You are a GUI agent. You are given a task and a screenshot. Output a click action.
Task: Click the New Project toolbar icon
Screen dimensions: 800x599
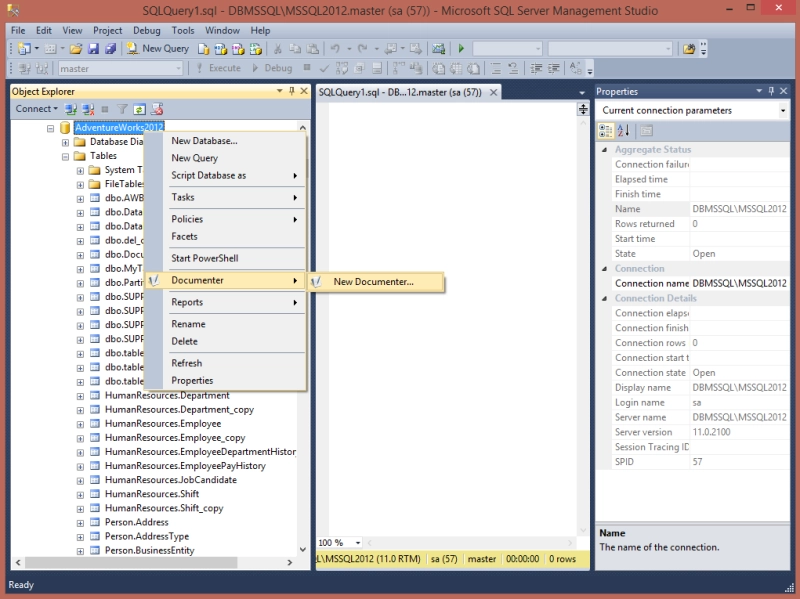[24, 49]
